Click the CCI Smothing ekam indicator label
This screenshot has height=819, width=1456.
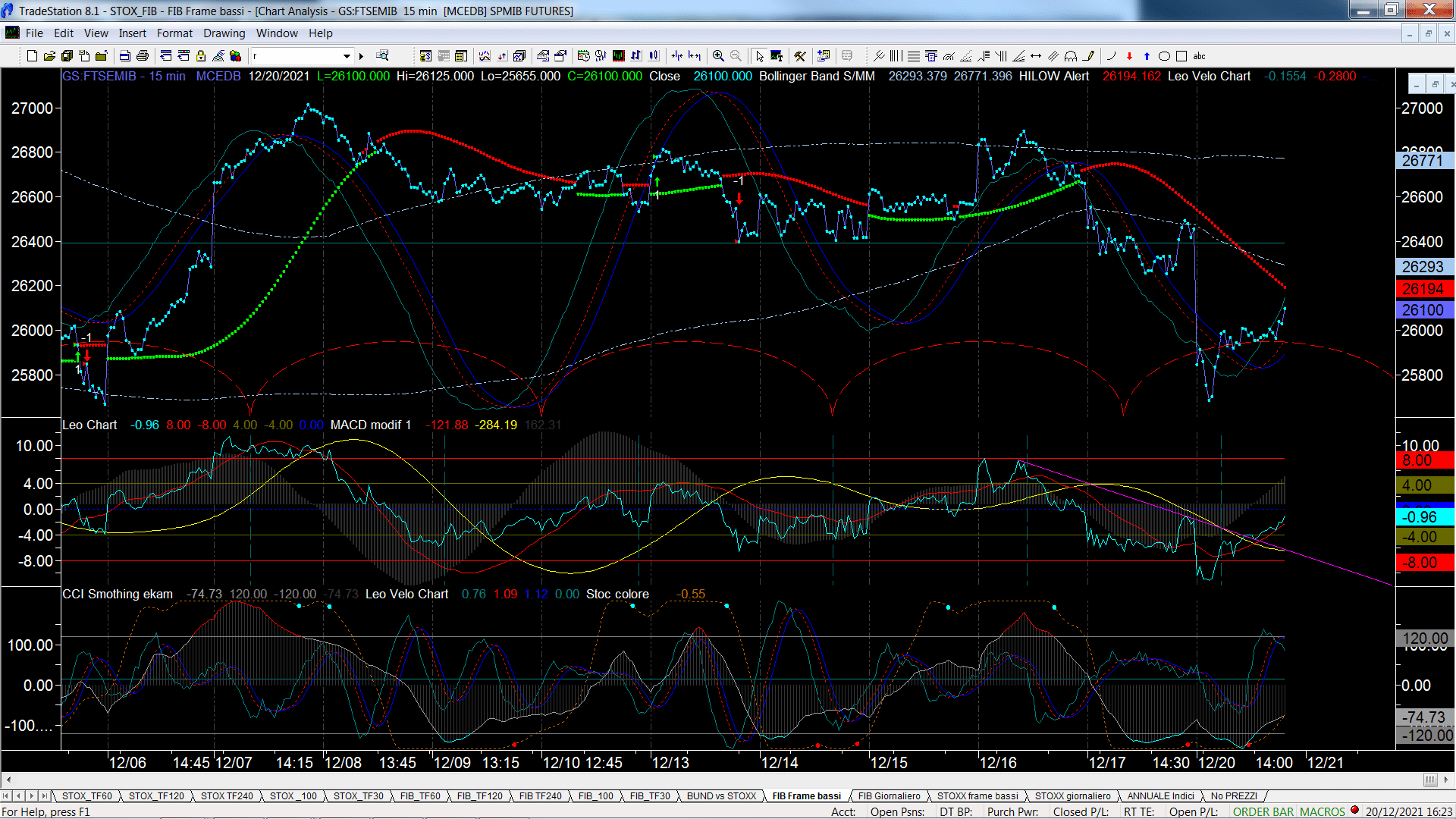click(118, 595)
